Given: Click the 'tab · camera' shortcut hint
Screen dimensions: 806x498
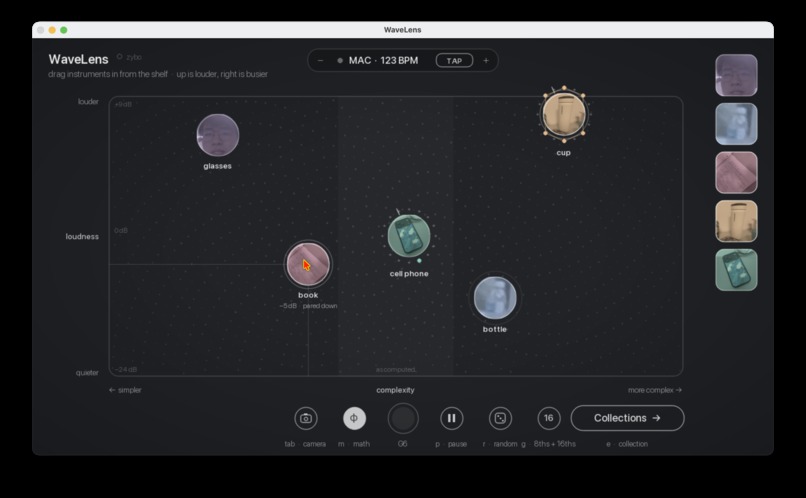Looking at the screenshot, I should (305, 444).
